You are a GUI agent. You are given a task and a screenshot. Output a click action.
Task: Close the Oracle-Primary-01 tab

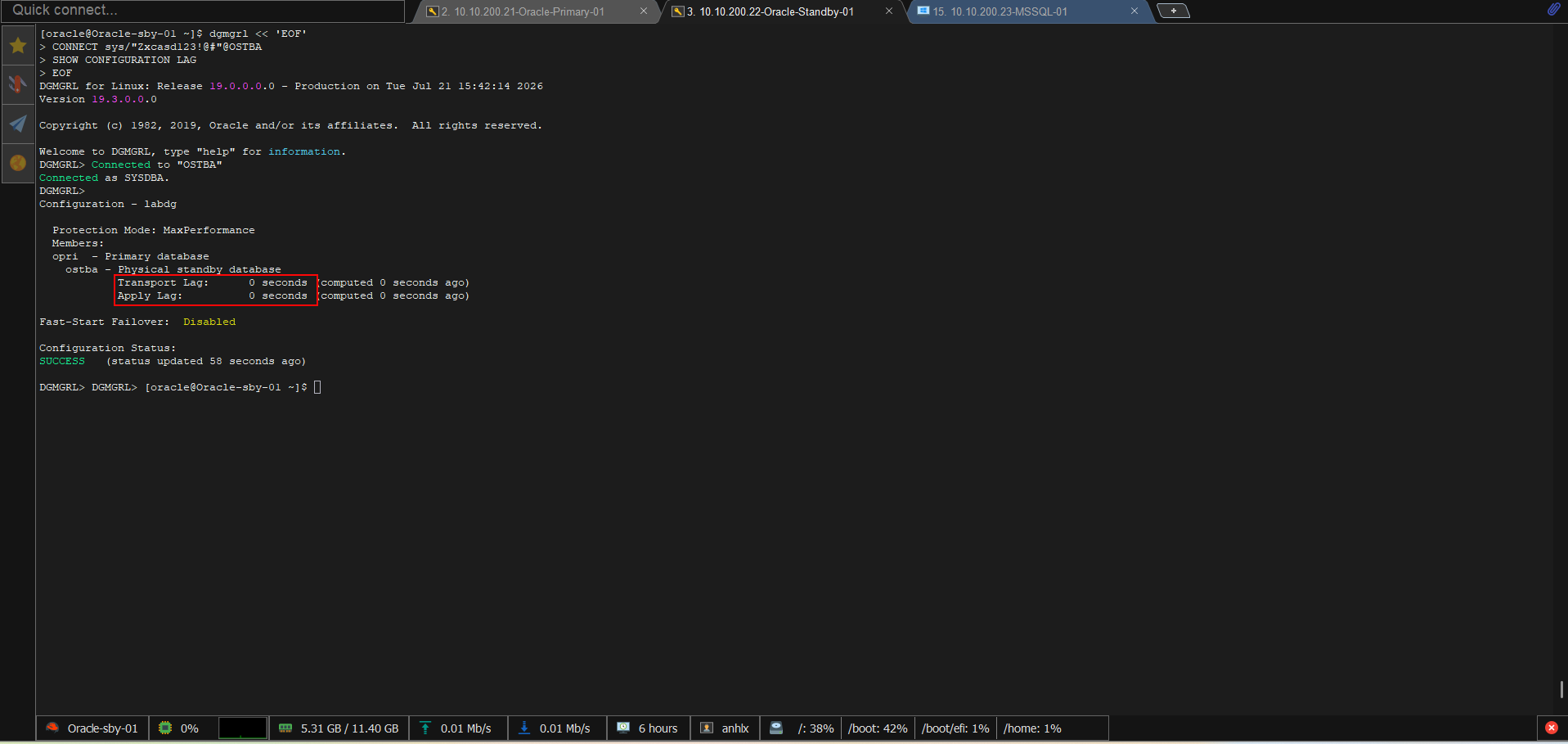(644, 11)
